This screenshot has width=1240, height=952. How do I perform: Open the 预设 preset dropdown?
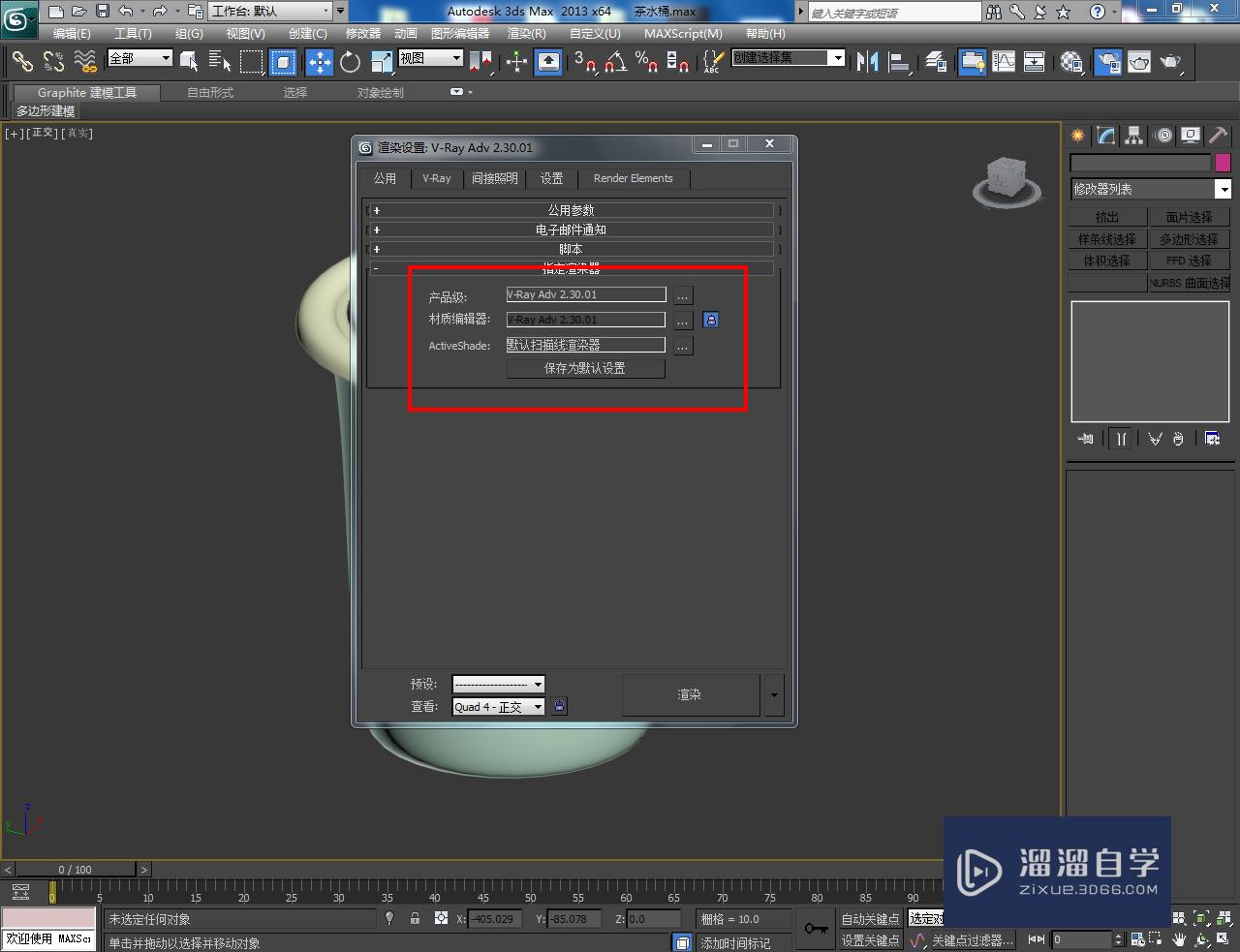(x=498, y=684)
